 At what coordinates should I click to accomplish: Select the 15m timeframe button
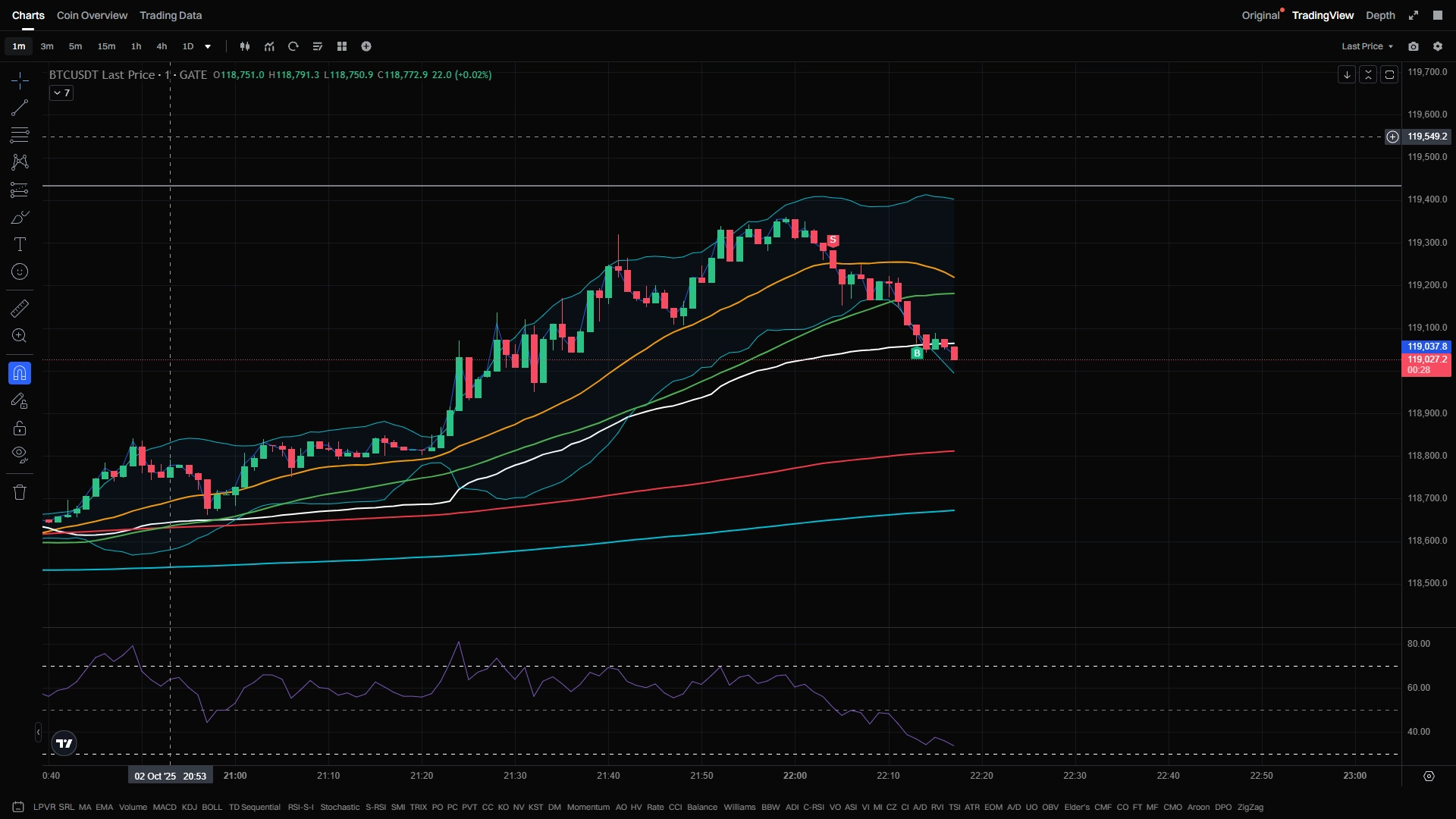(x=106, y=46)
